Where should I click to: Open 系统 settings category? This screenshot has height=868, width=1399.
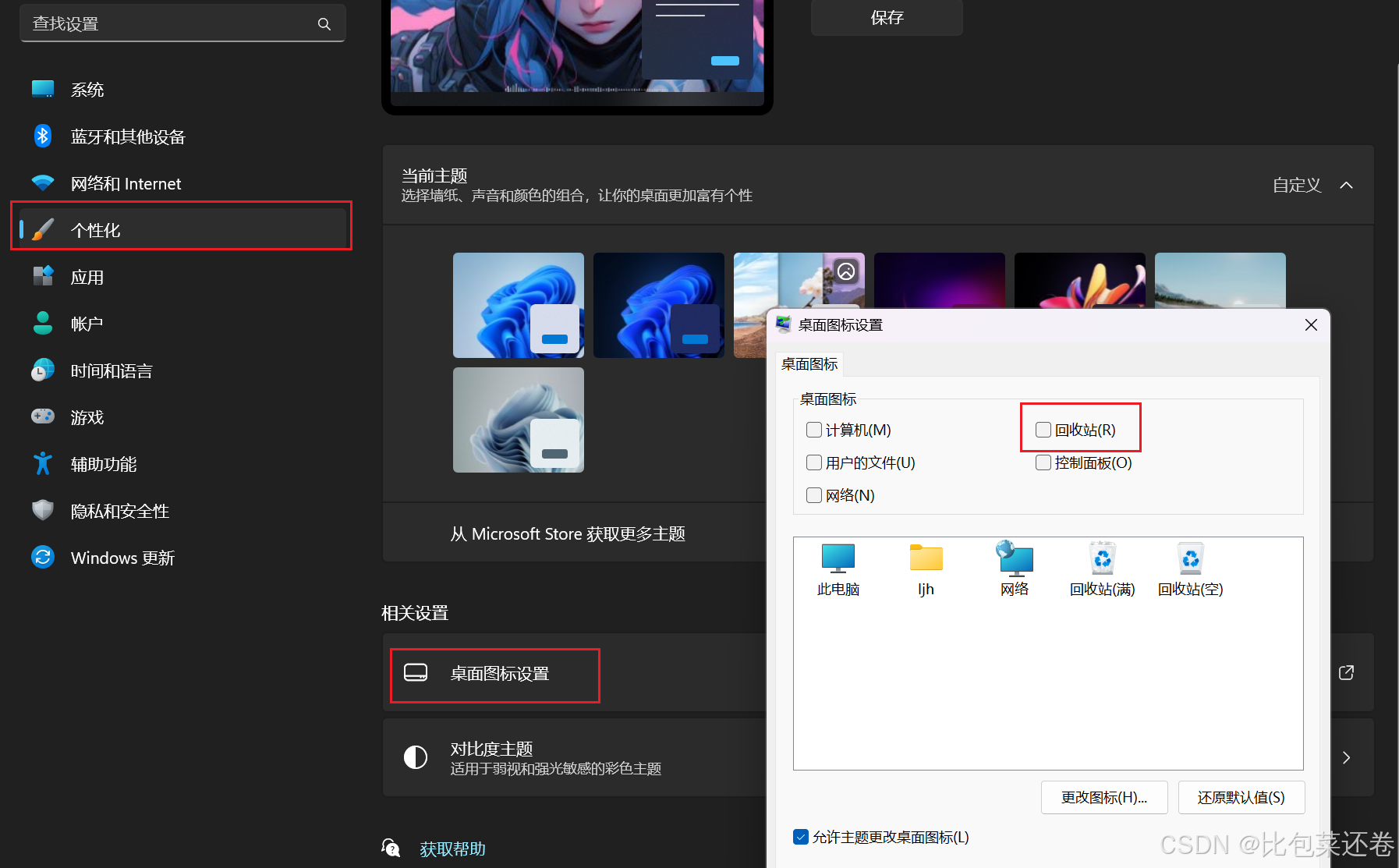point(183,89)
